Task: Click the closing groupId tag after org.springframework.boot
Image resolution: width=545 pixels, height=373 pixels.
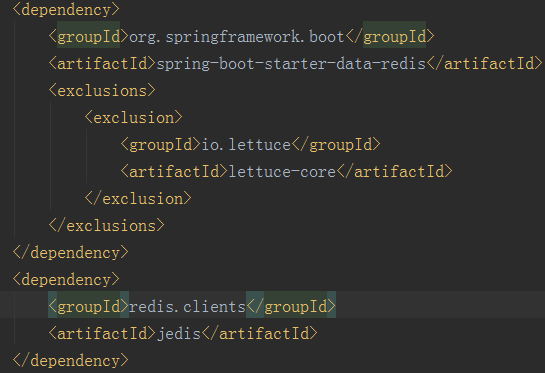Action: 390,37
